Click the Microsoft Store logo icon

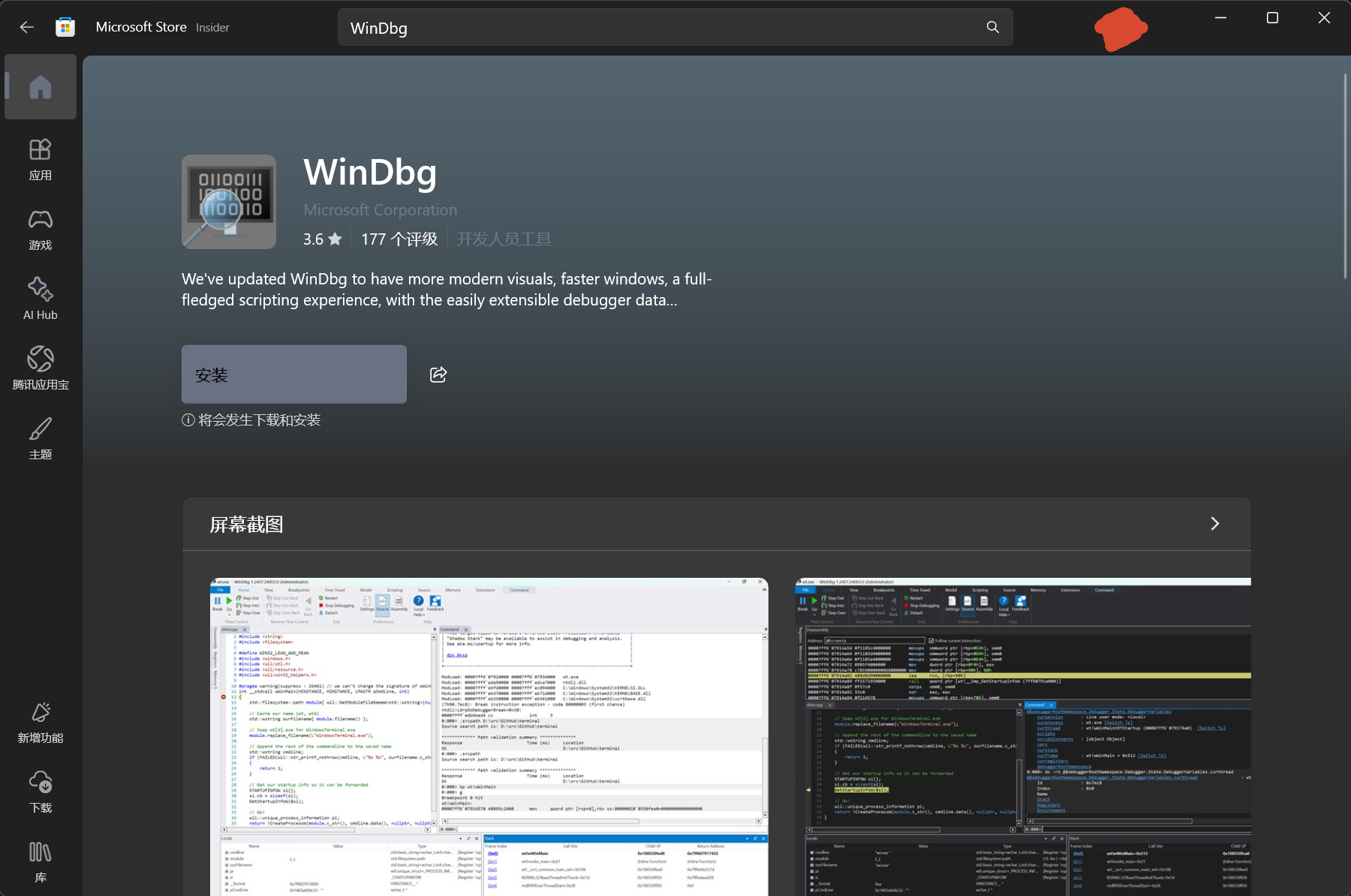pyautogui.click(x=65, y=27)
